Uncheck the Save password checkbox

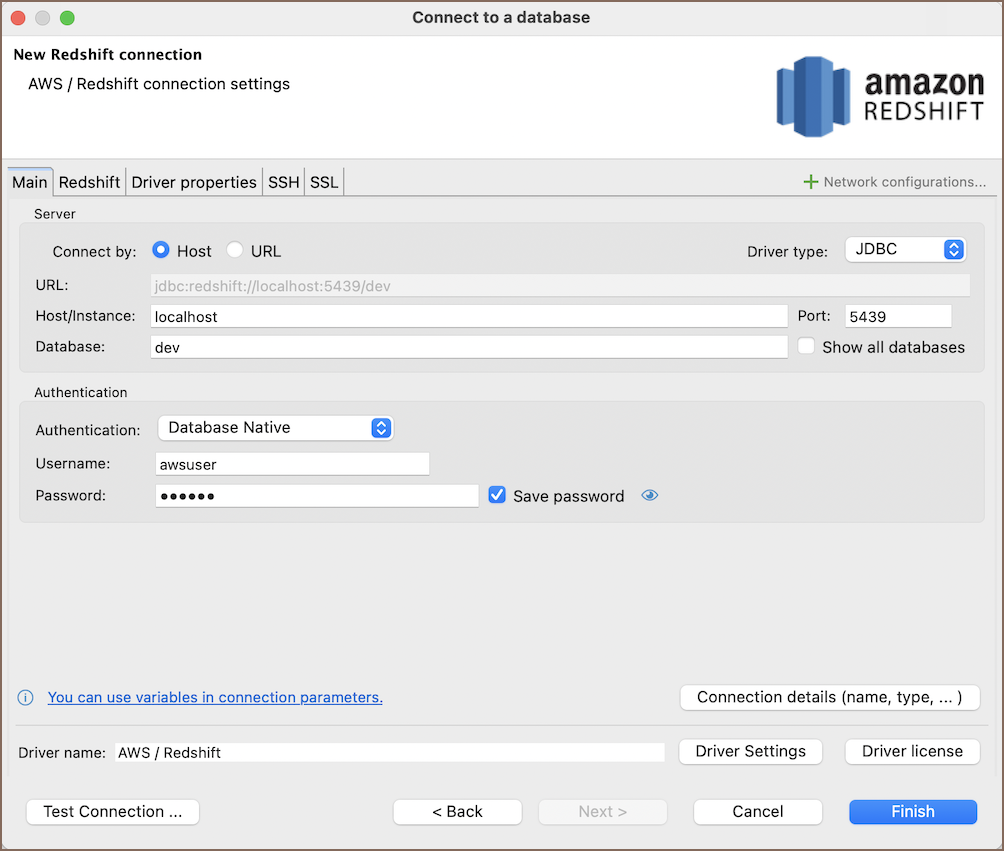pos(497,496)
